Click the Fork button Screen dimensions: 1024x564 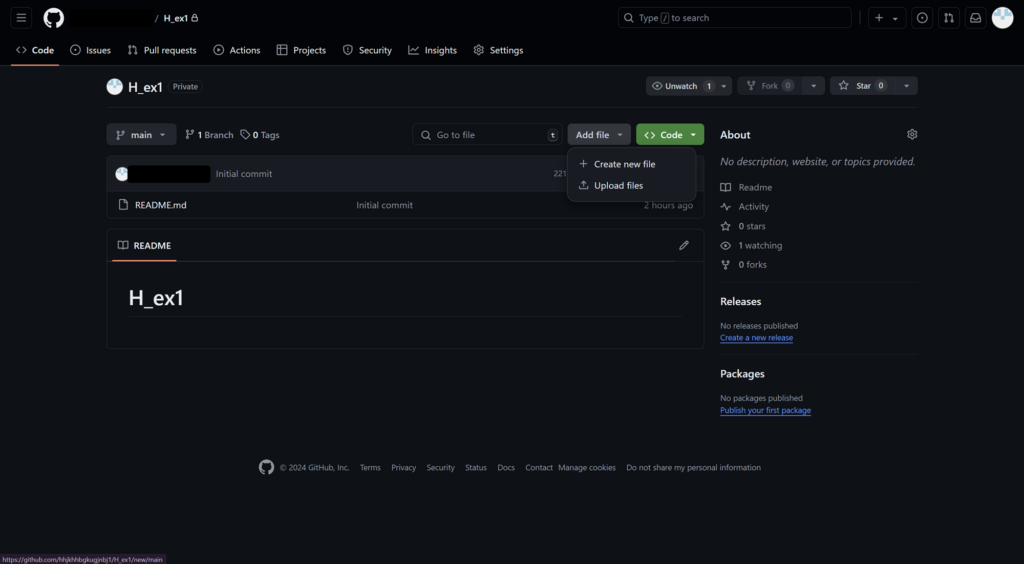(x=770, y=86)
